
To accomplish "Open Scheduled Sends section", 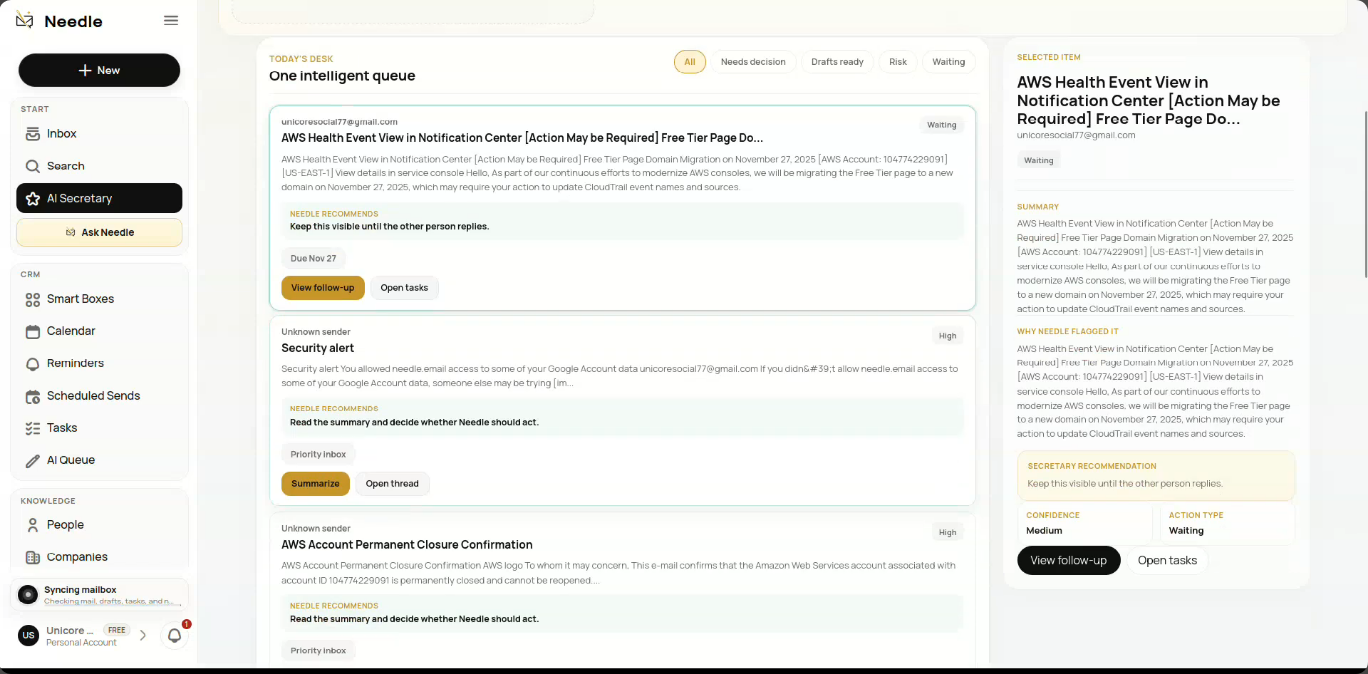I will point(99,396).
